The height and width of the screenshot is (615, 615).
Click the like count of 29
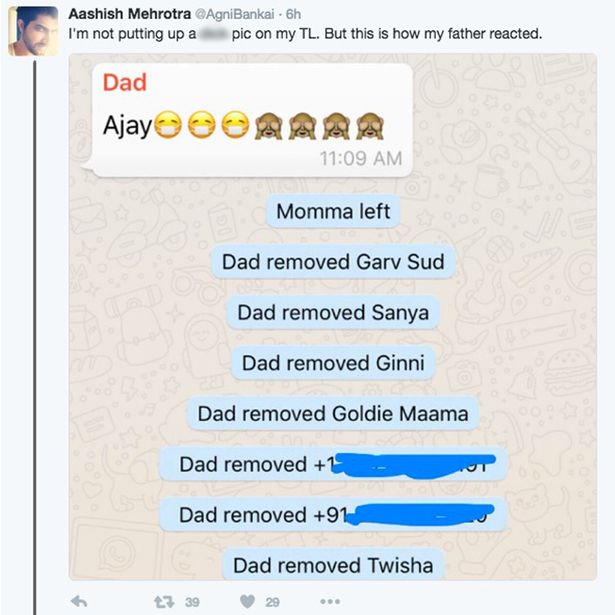(271, 601)
